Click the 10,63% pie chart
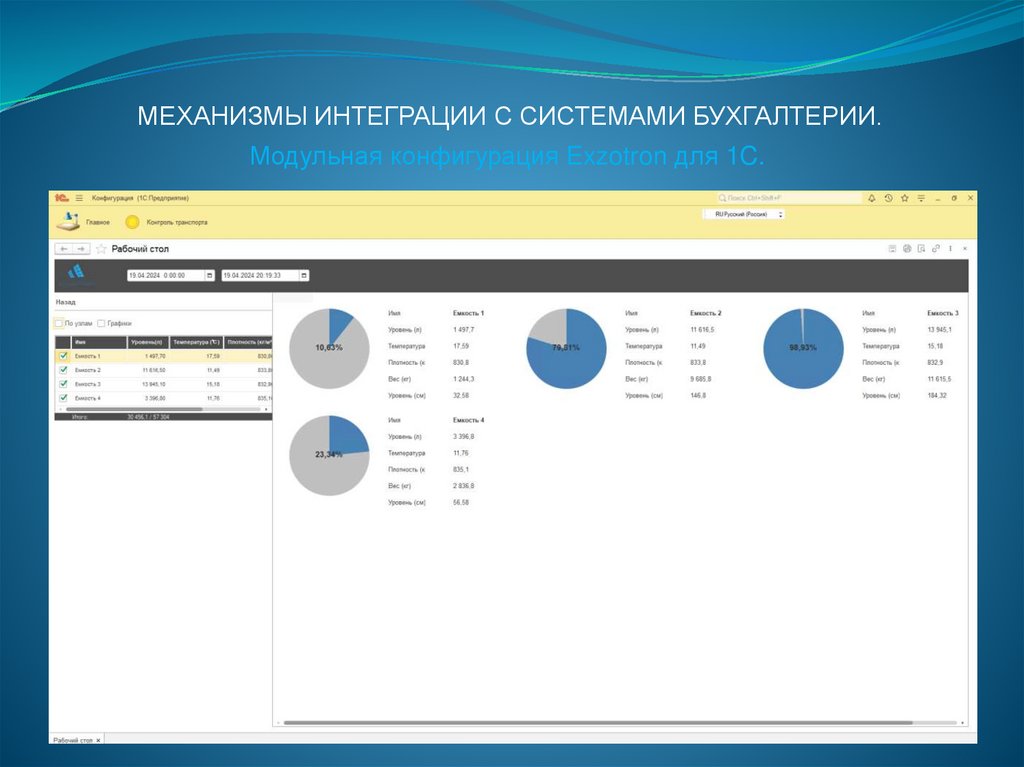Viewport: 1024px width, 767px height. click(x=329, y=348)
